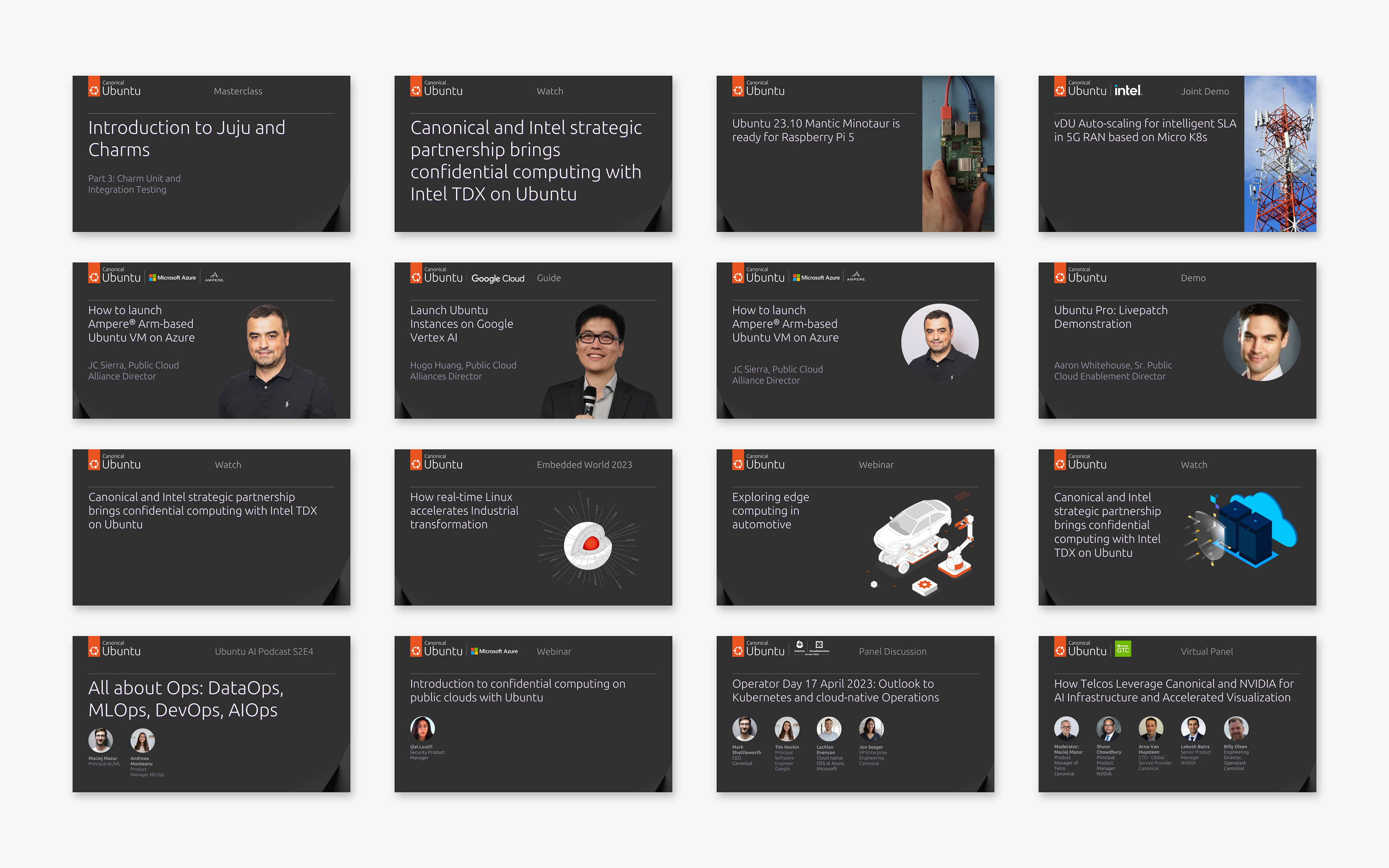Open 'Launch Ubuntu Instances on Google Vertex AI' title

[462, 324]
